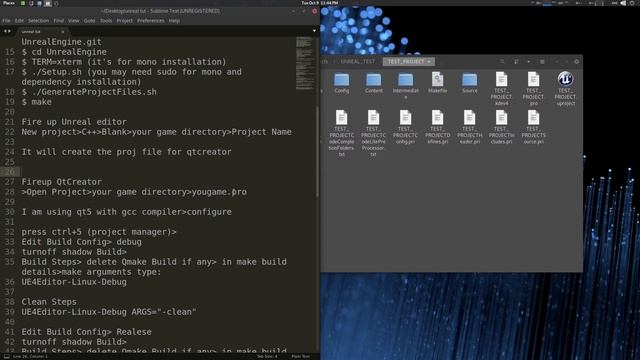The image size is (640, 360).
Task: Click line 18 './GenerateProjectFiles.sh'
Action: (89, 92)
